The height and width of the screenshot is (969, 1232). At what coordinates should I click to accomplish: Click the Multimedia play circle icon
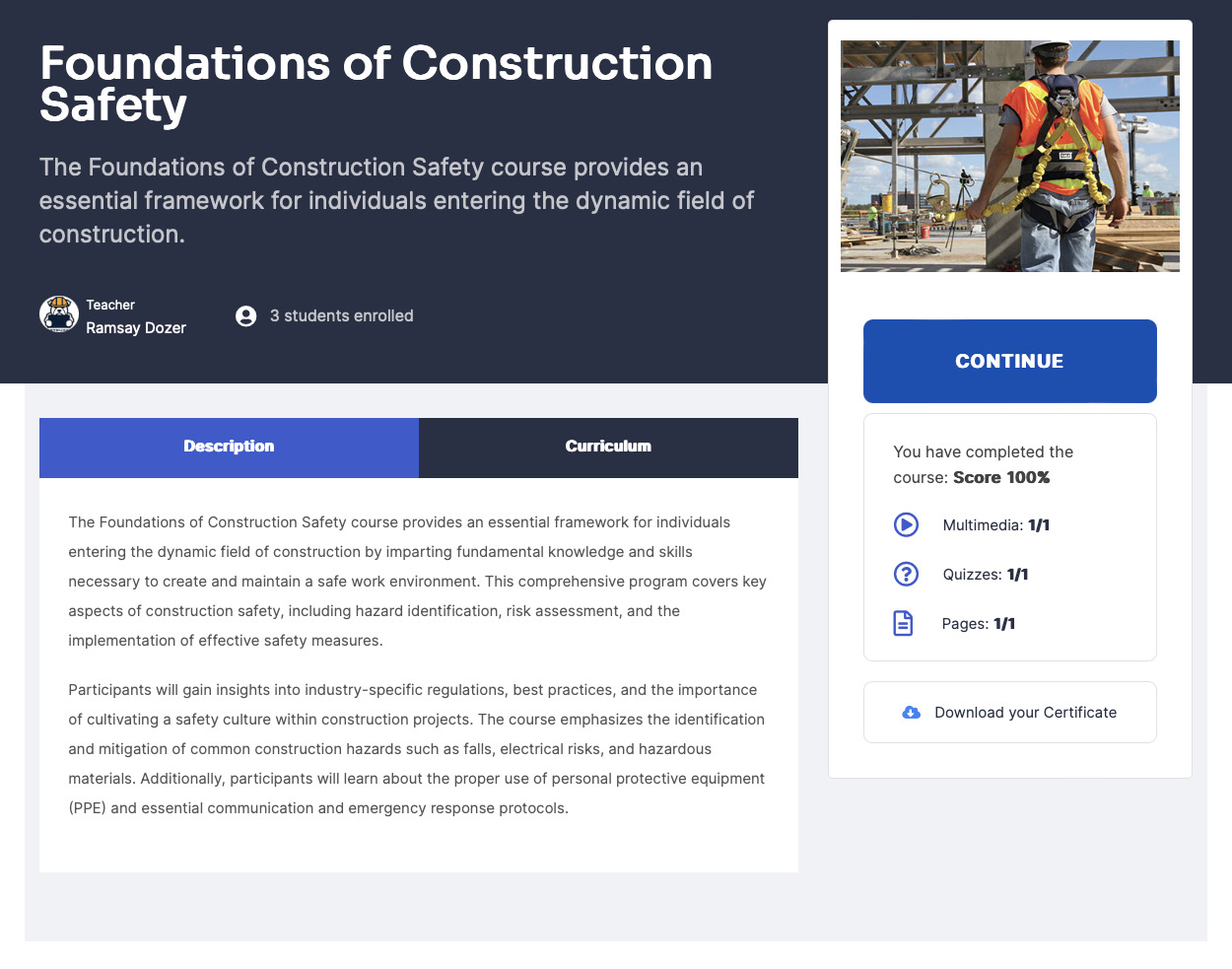(x=906, y=524)
